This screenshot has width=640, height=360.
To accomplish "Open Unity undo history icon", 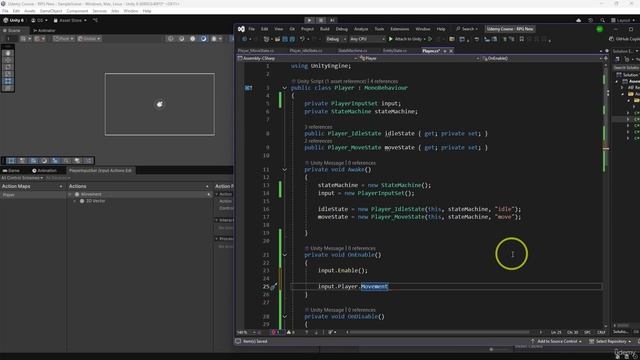I will click(x=590, y=20).
